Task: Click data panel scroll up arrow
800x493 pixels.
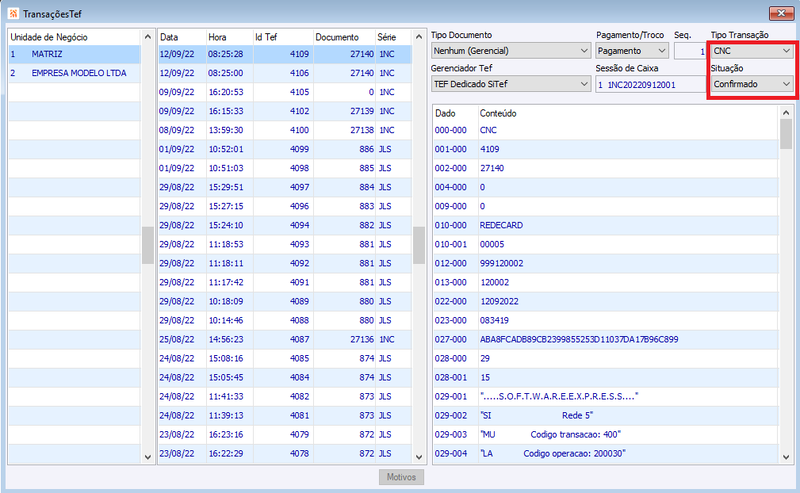Action: (786, 113)
